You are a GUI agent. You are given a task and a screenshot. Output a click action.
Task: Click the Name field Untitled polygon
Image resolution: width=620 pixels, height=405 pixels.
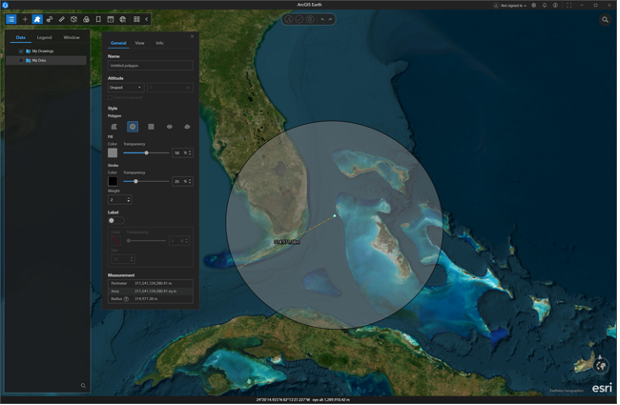pos(151,66)
